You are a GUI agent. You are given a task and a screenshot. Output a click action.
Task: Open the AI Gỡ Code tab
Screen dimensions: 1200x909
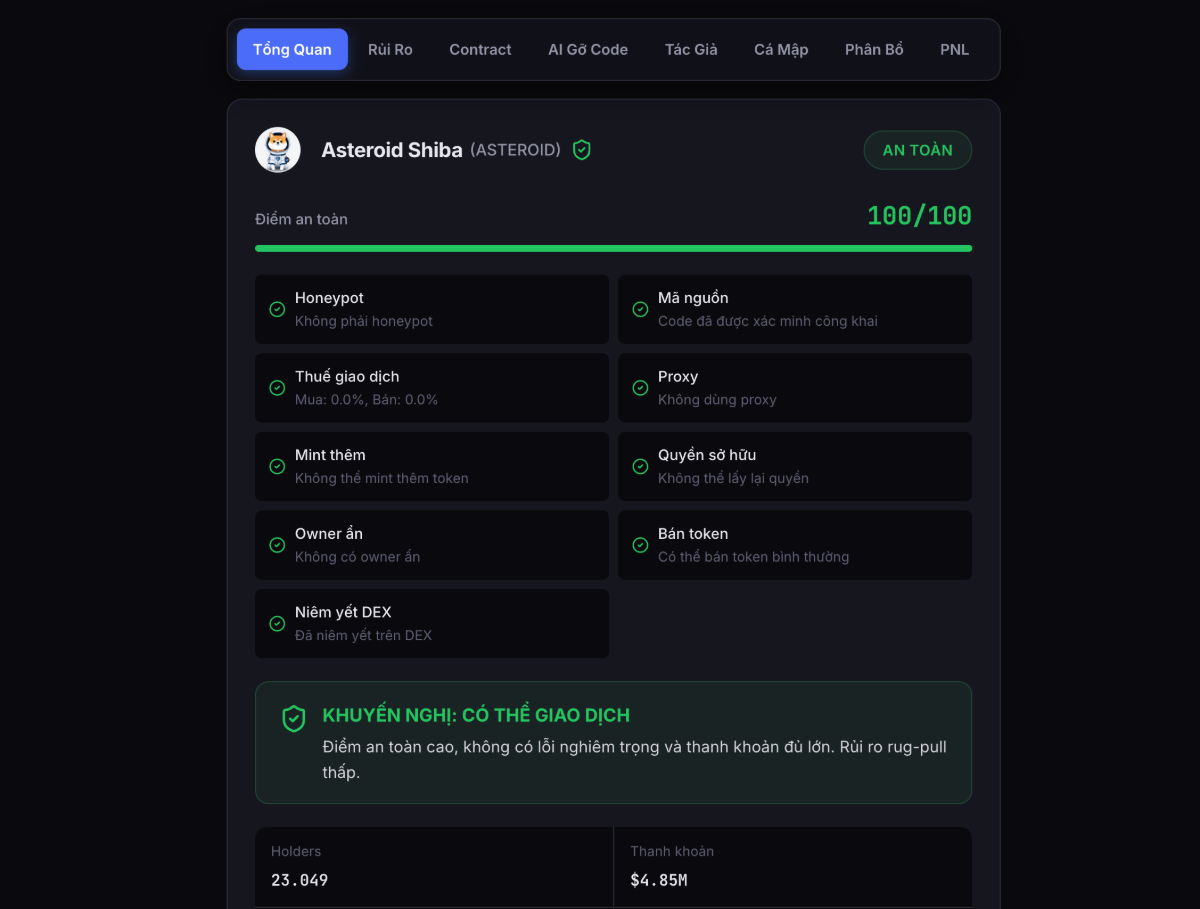click(588, 49)
